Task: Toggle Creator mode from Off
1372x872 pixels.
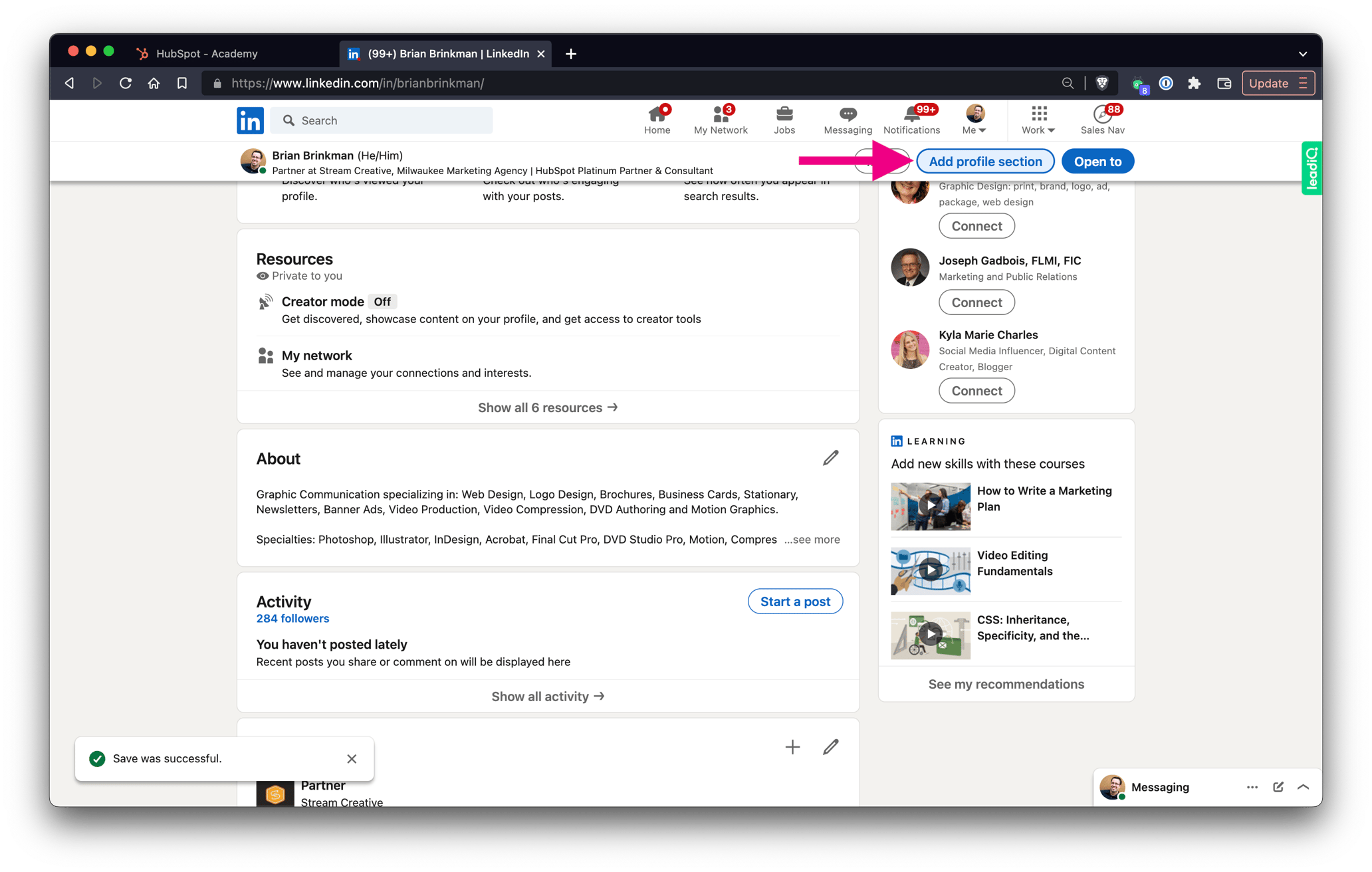Action: click(x=383, y=301)
